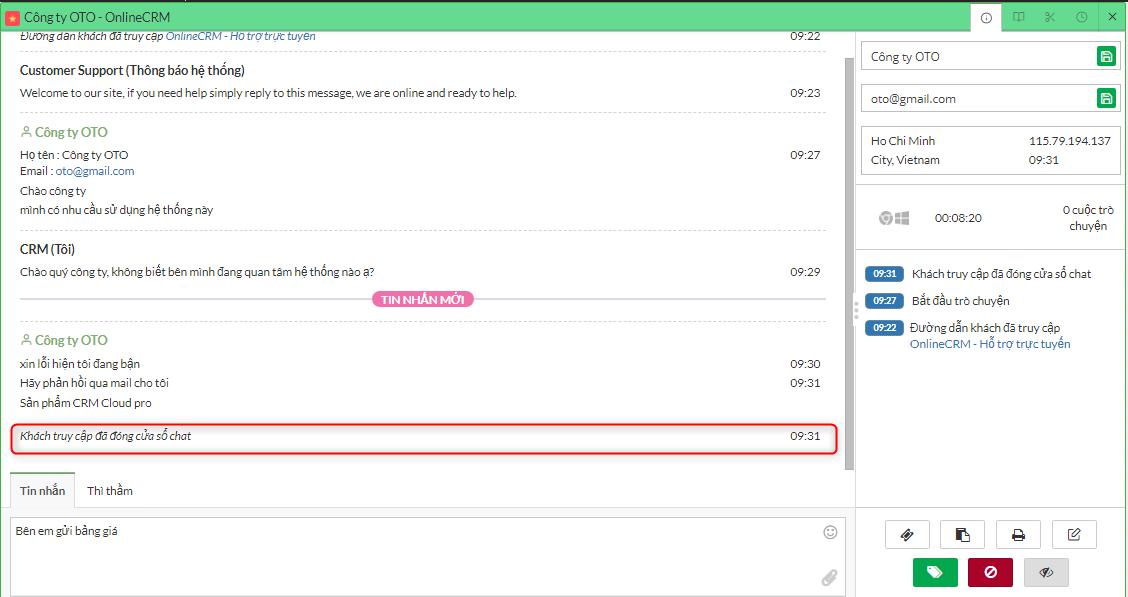Click the 00:08:20 session duration
This screenshot has height=597, width=1128.
pos(958,218)
